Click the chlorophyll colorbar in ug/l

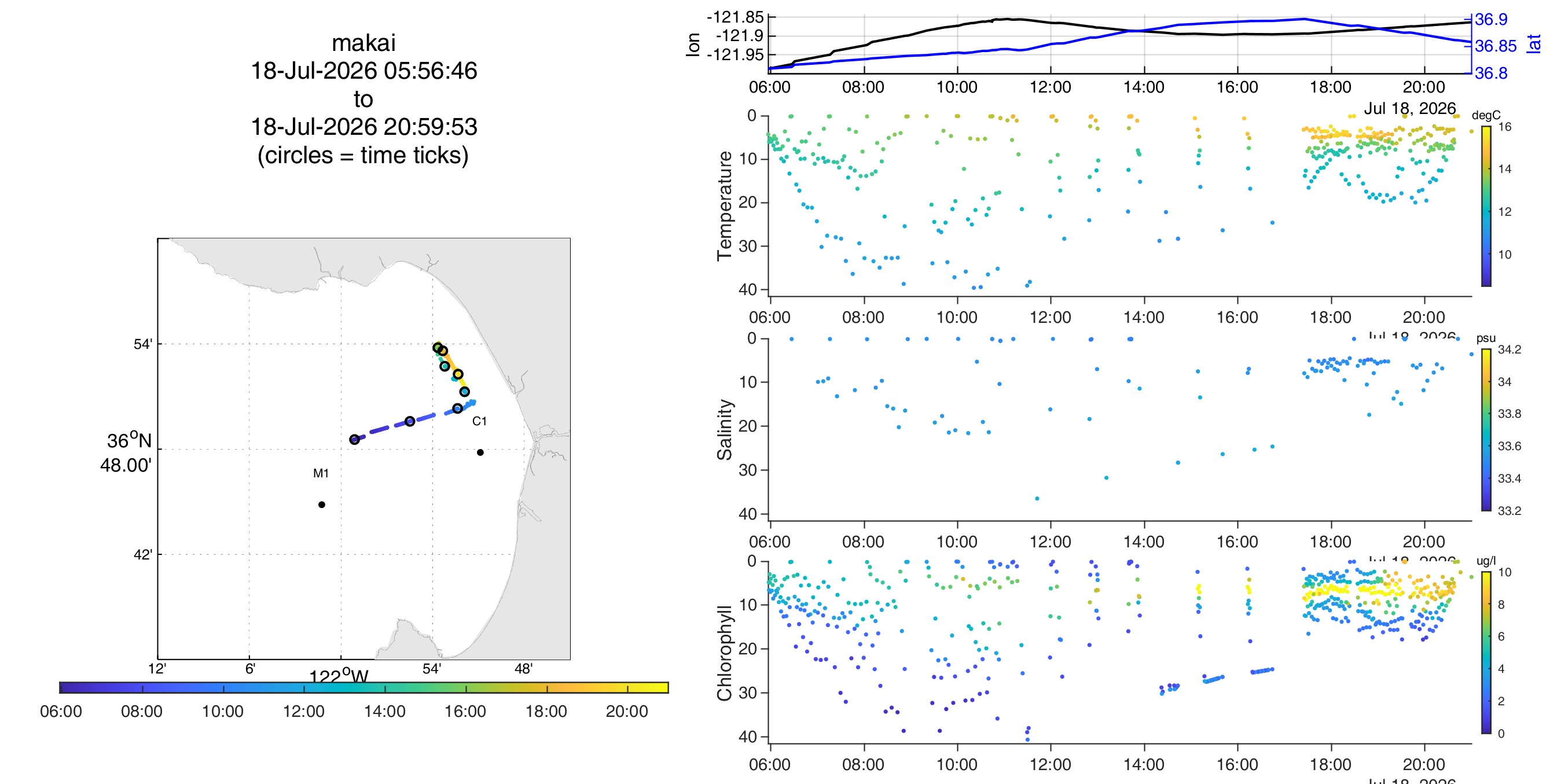[x=1486, y=653]
